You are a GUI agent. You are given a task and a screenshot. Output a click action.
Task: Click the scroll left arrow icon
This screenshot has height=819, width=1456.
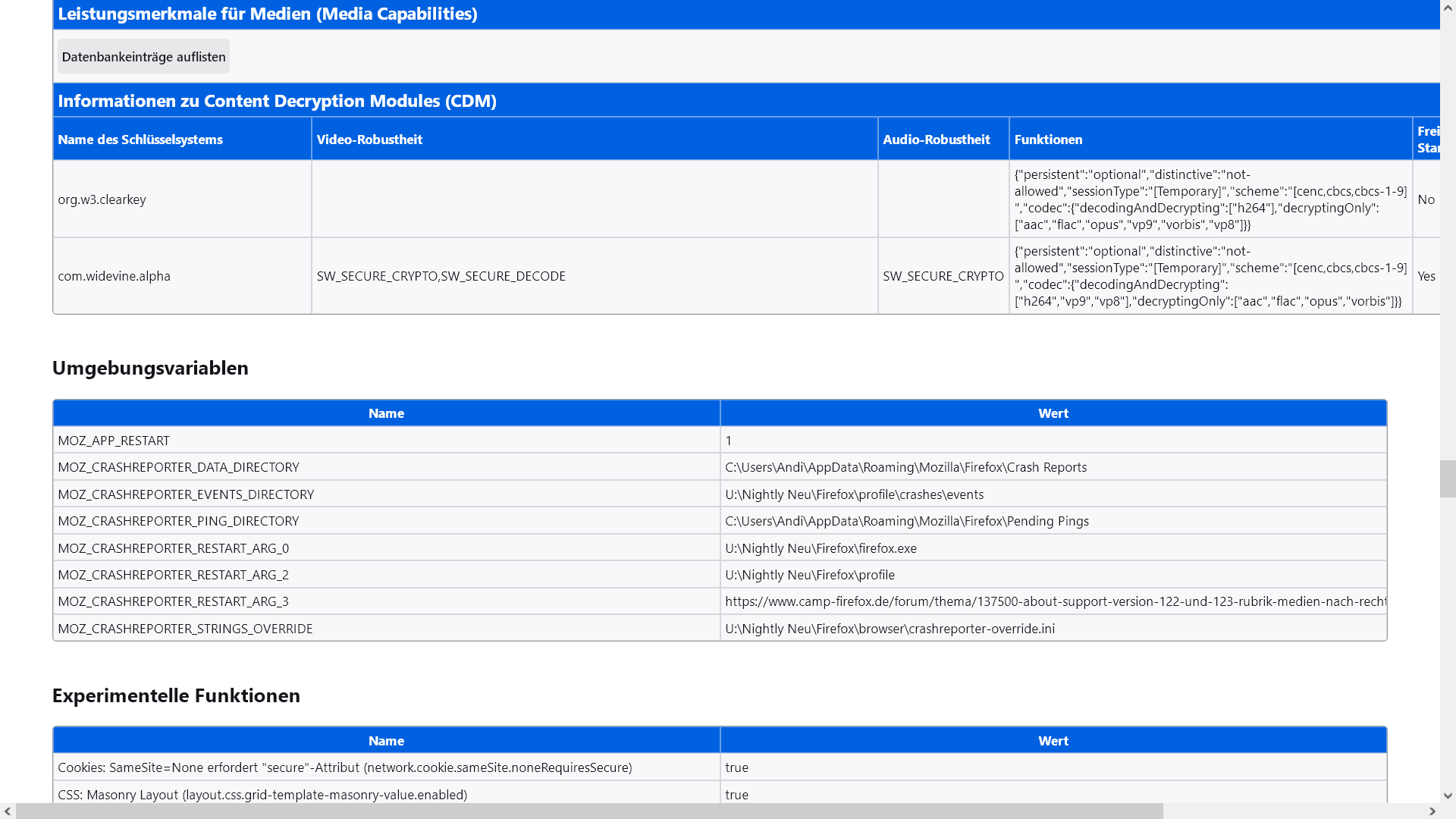coord(8,811)
